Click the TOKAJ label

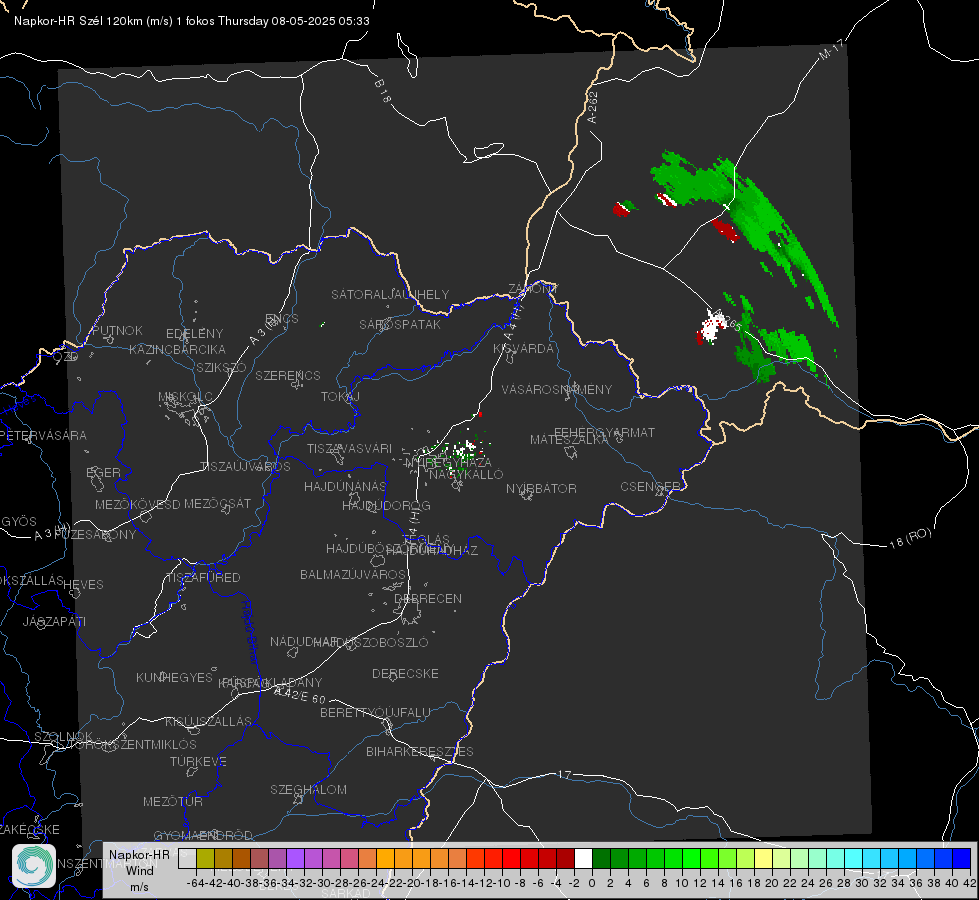point(340,397)
